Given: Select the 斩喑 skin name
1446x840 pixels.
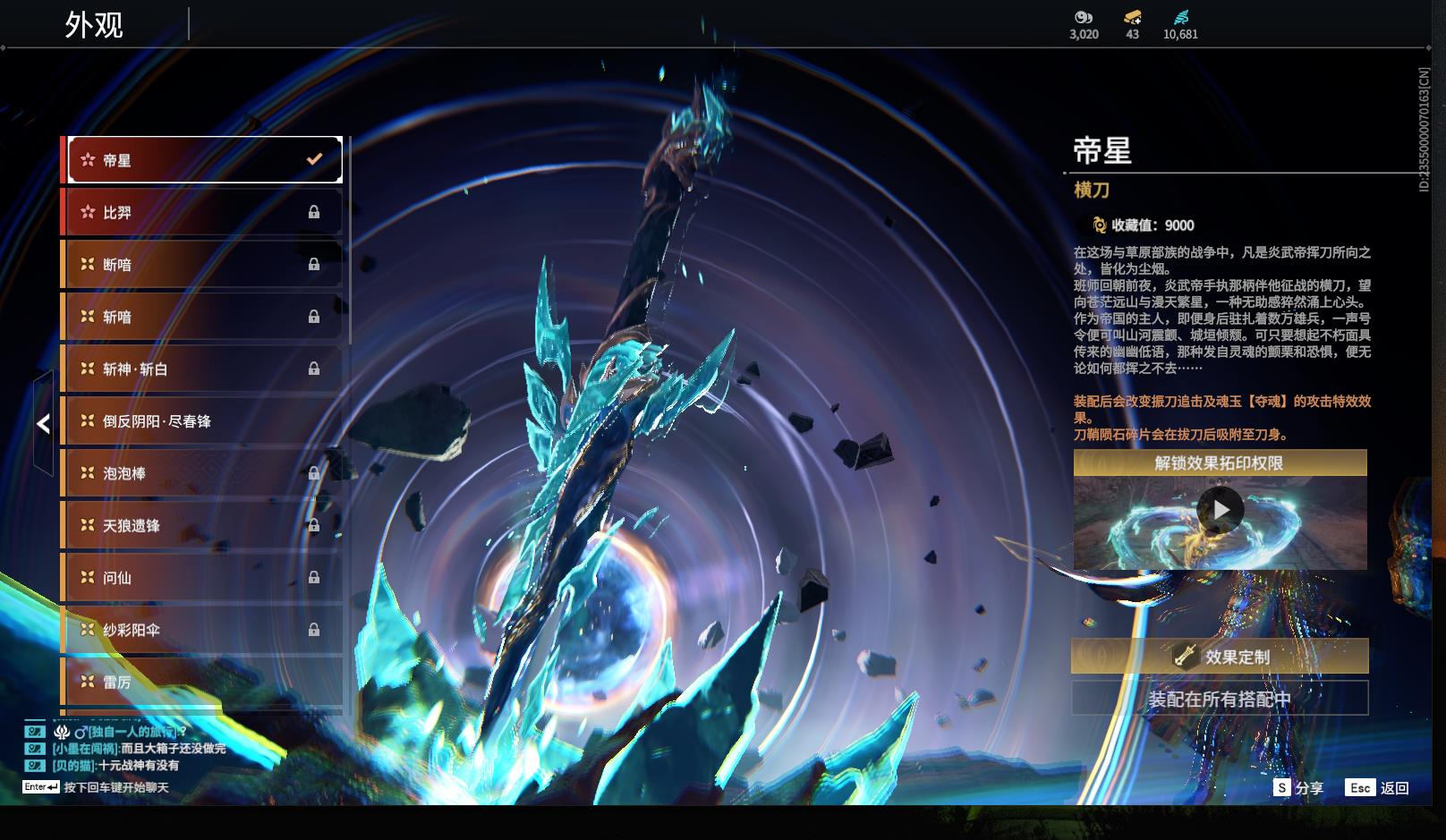Looking at the screenshot, I should 117,317.
